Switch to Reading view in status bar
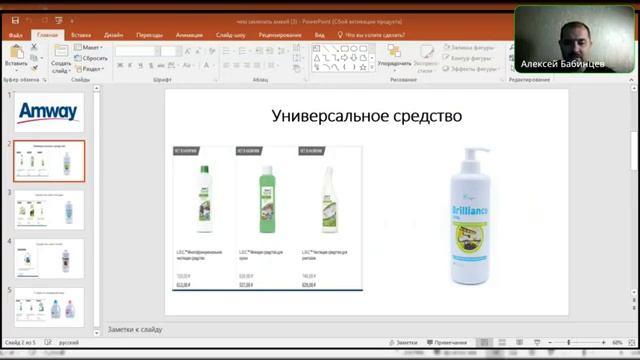The height and width of the screenshot is (360, 640). (x=520, y=342)
